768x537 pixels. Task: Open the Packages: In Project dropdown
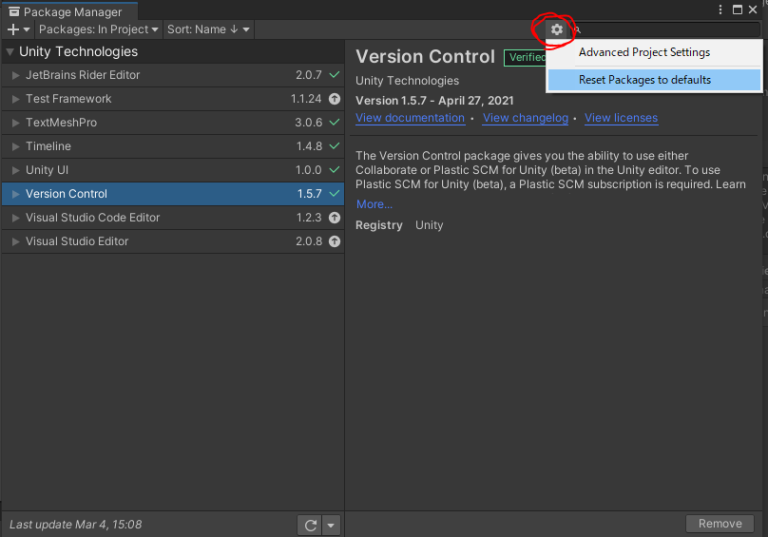tap(98, 30)
